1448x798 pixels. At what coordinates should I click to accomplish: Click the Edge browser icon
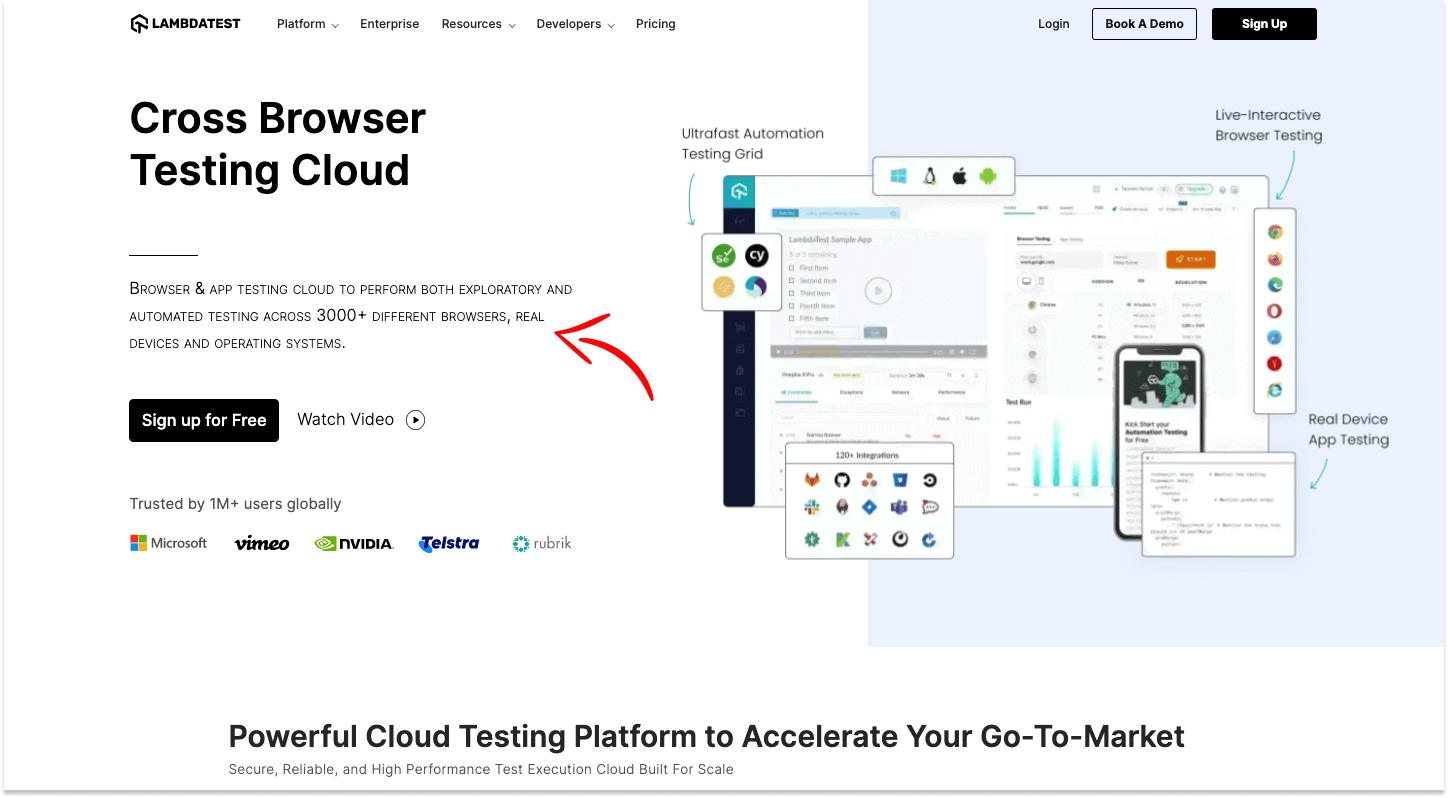(1275, 285)
